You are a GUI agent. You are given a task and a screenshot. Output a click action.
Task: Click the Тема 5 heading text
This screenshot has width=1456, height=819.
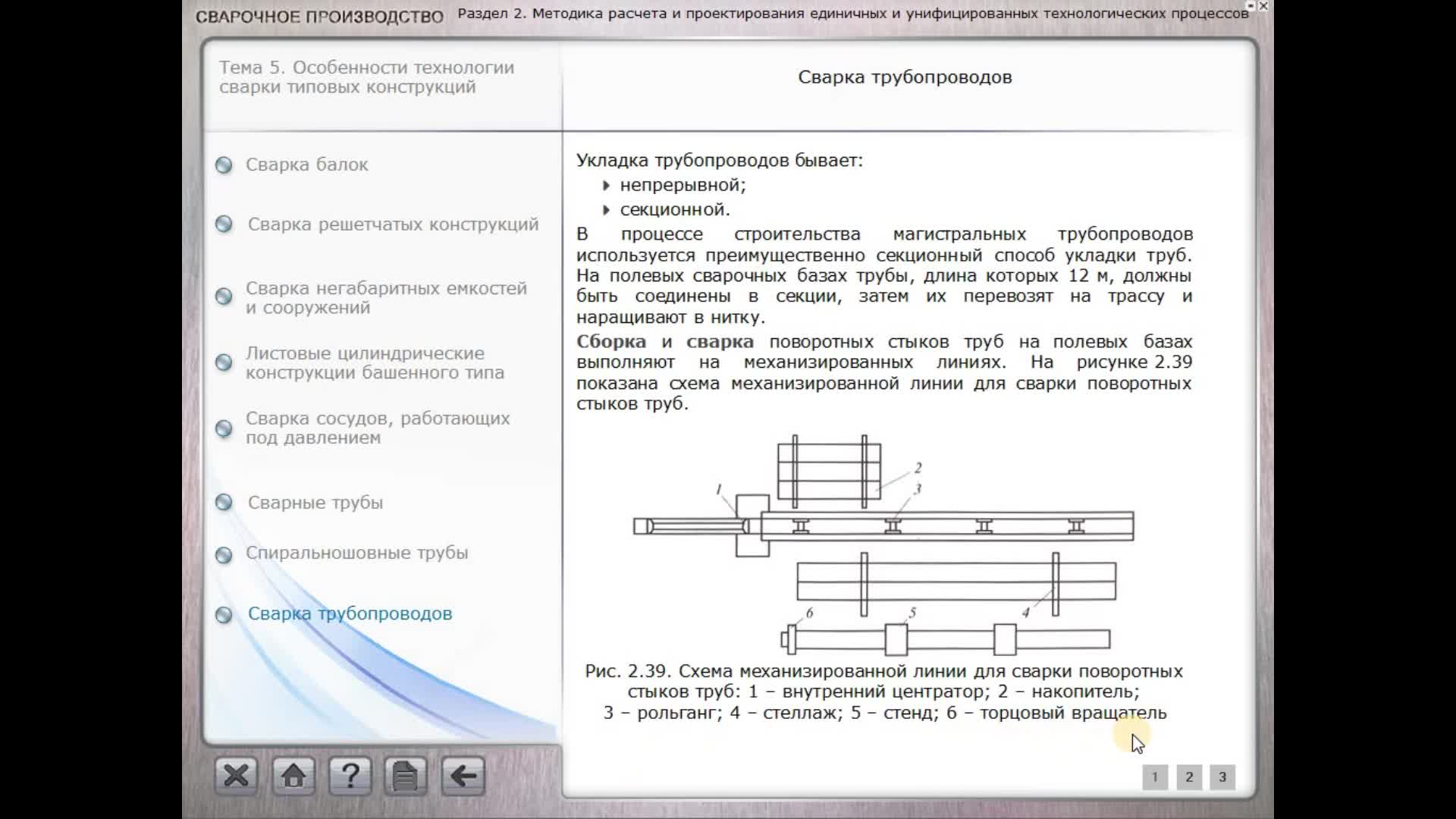pos(367,77)
